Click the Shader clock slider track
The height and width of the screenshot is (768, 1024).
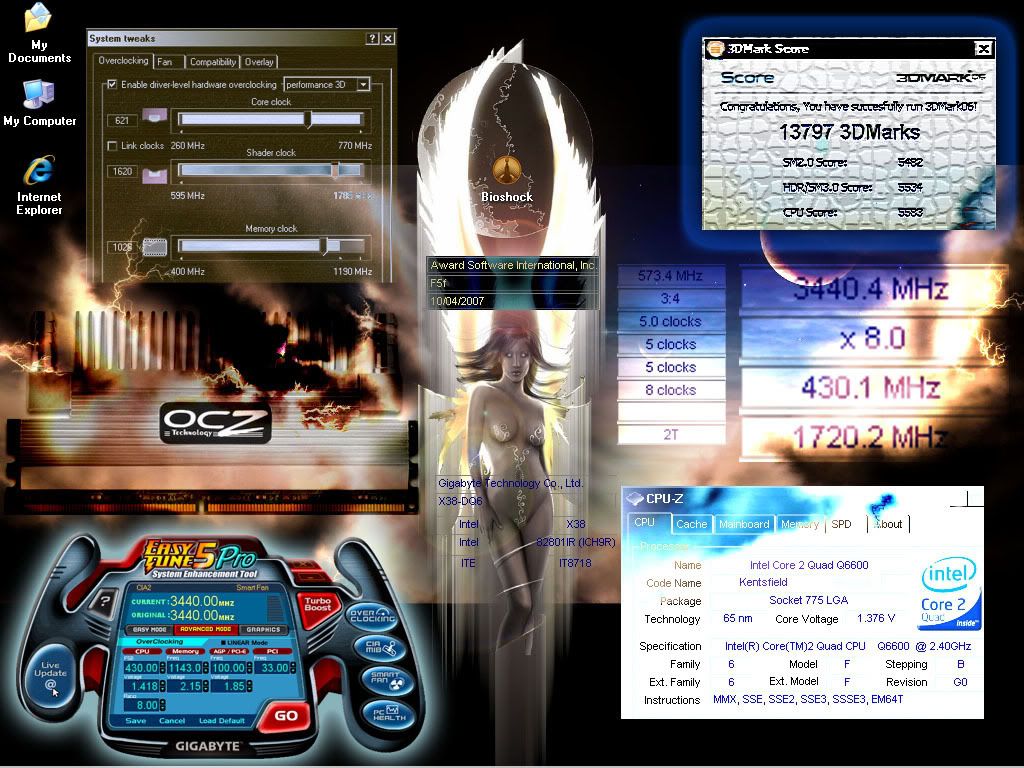click(x=271, y=170)
